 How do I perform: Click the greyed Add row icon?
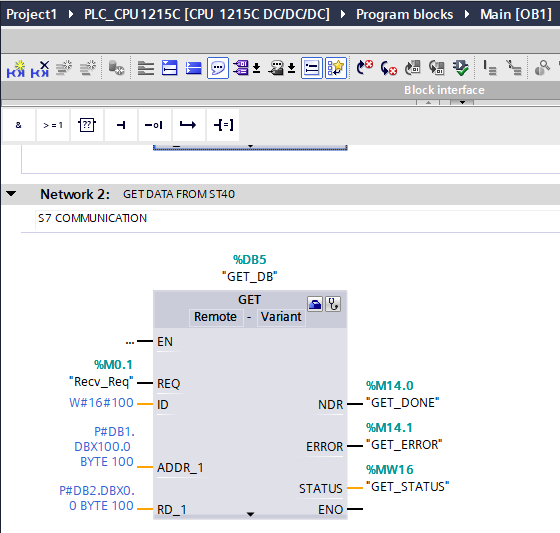tap(88, 68)
